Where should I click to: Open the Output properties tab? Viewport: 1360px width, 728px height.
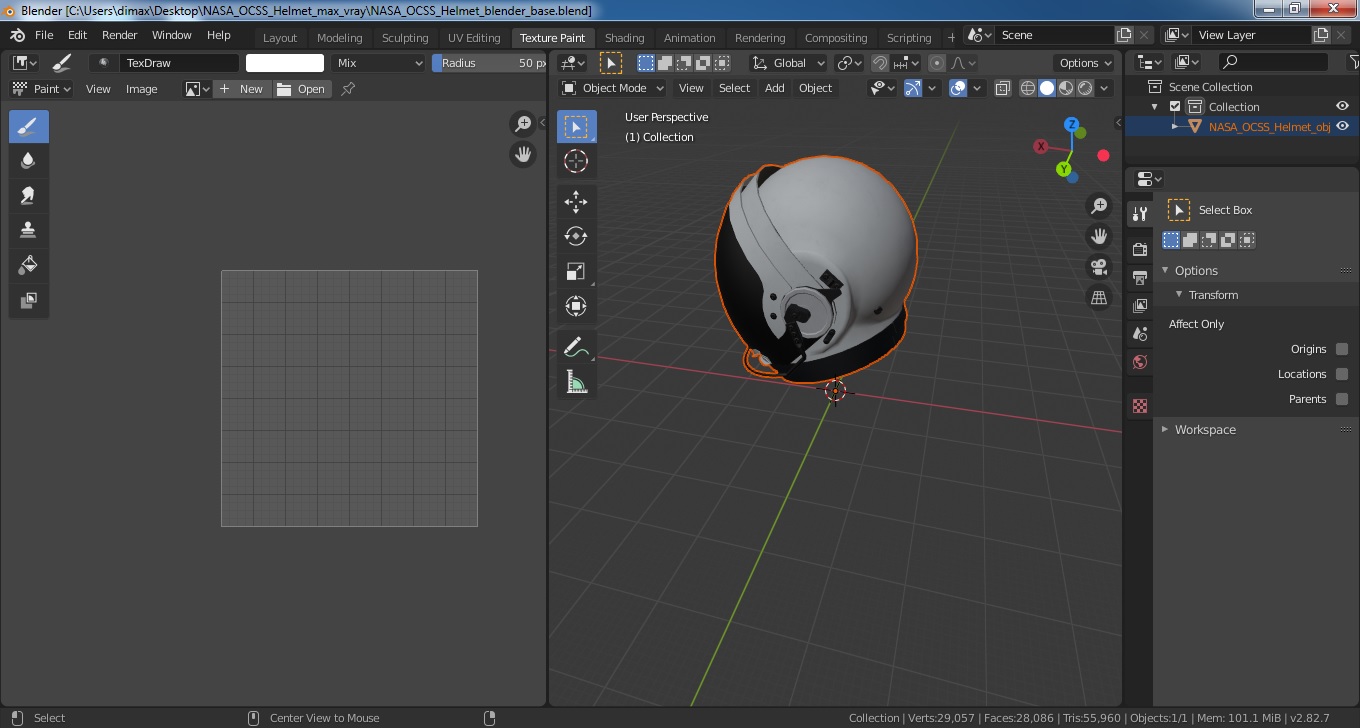(1140, 277)
